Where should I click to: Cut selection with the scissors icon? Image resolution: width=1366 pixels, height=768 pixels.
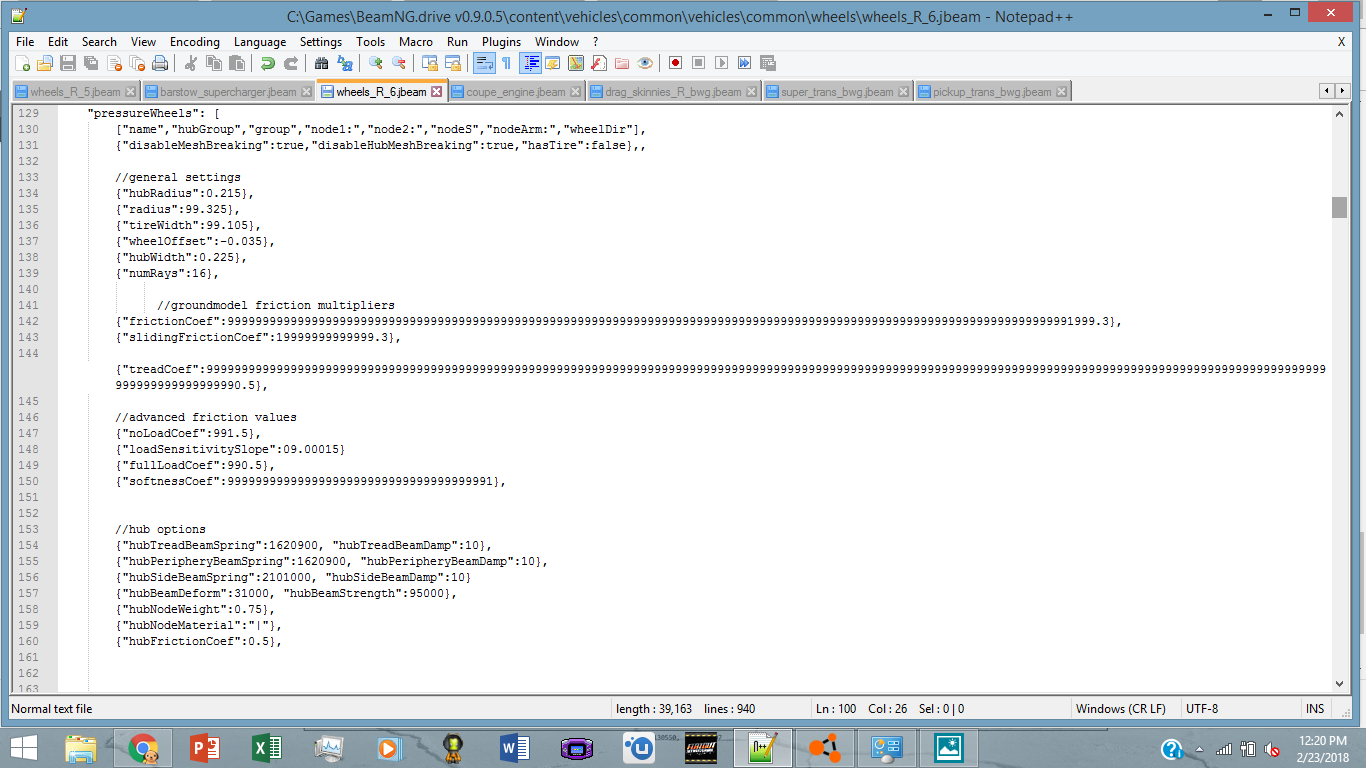point(191,63)
